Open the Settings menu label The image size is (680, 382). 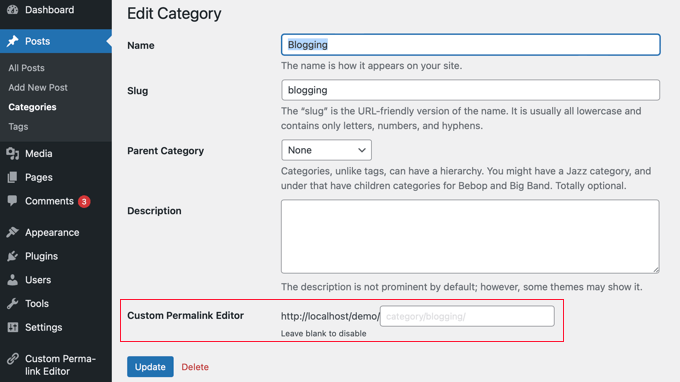[x=43, y=327]
